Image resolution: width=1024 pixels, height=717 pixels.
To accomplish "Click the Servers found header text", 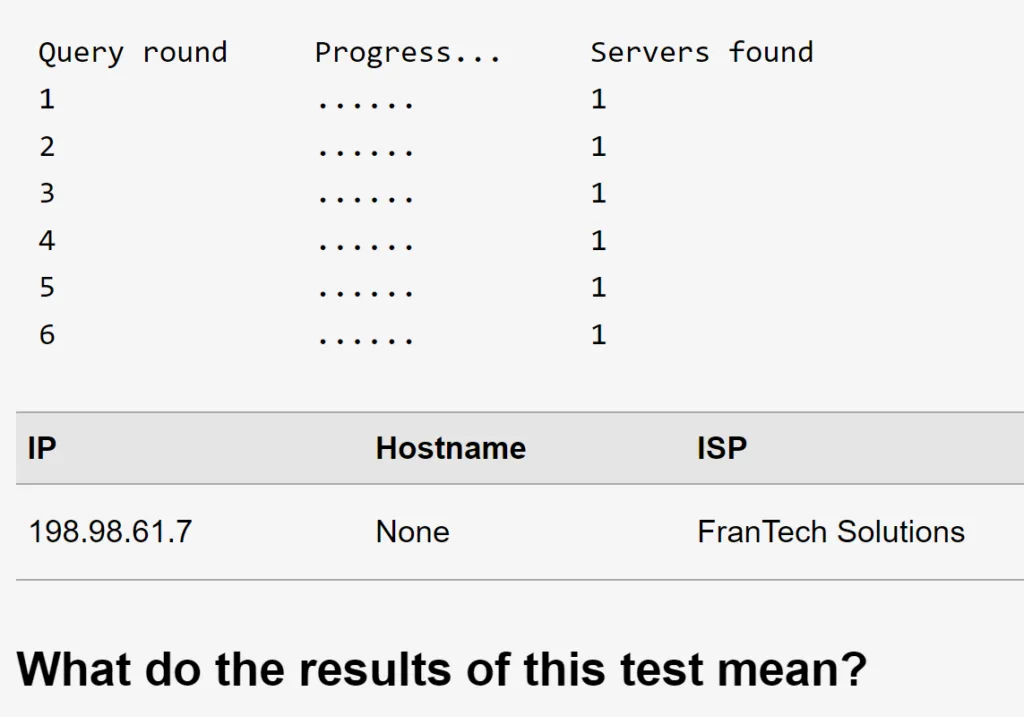I will click(x=702, y=52).
